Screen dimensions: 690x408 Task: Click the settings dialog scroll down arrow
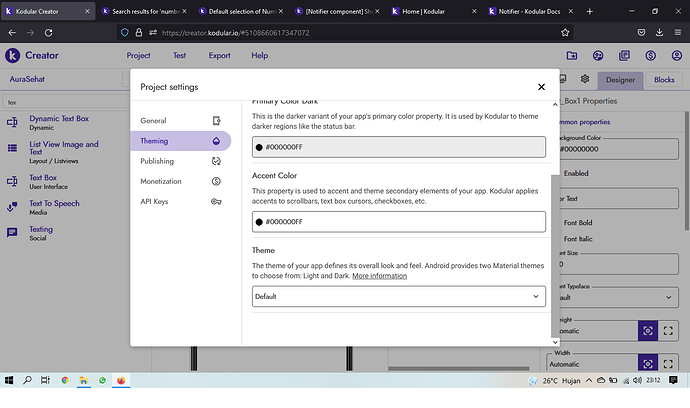pos(555,342)
